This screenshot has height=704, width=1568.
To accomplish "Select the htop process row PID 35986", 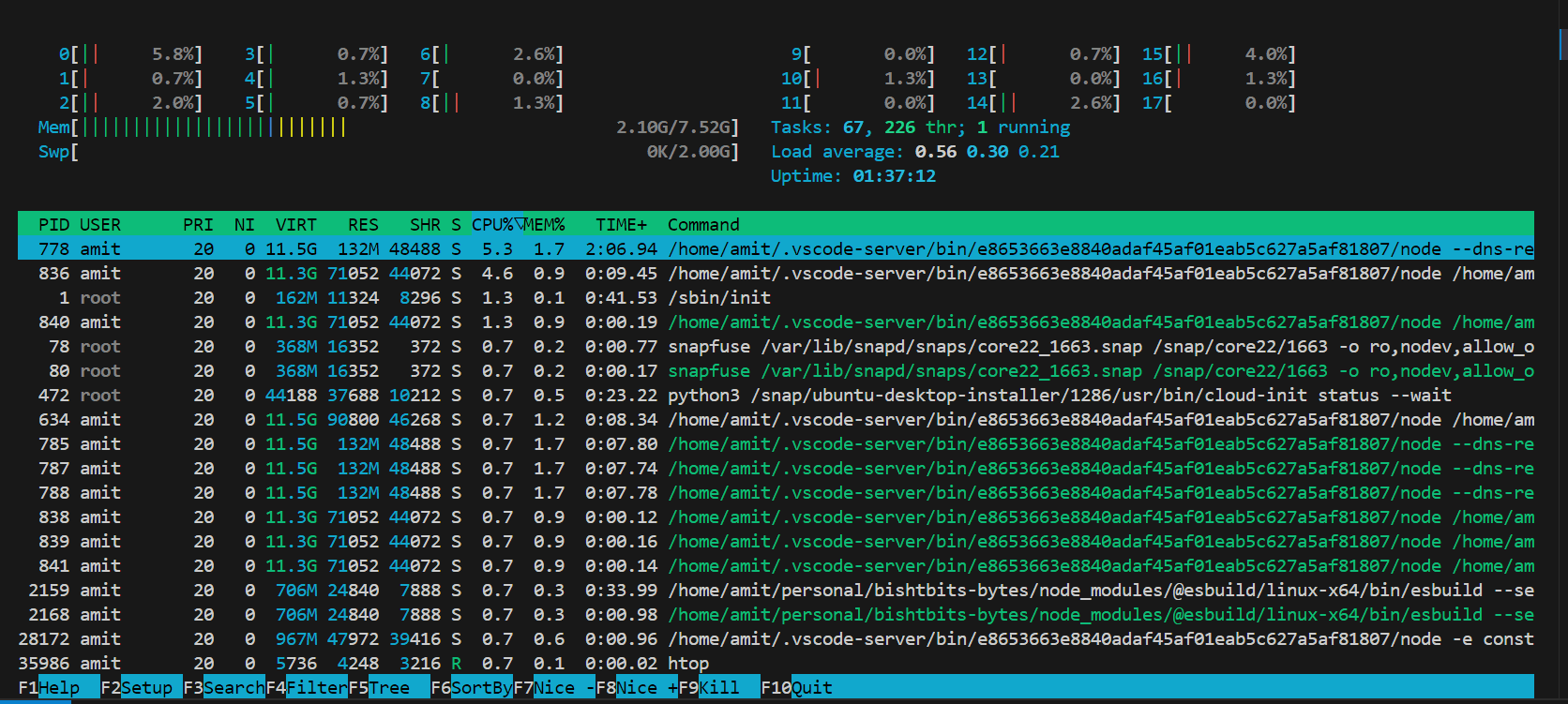I will (776, 663).
